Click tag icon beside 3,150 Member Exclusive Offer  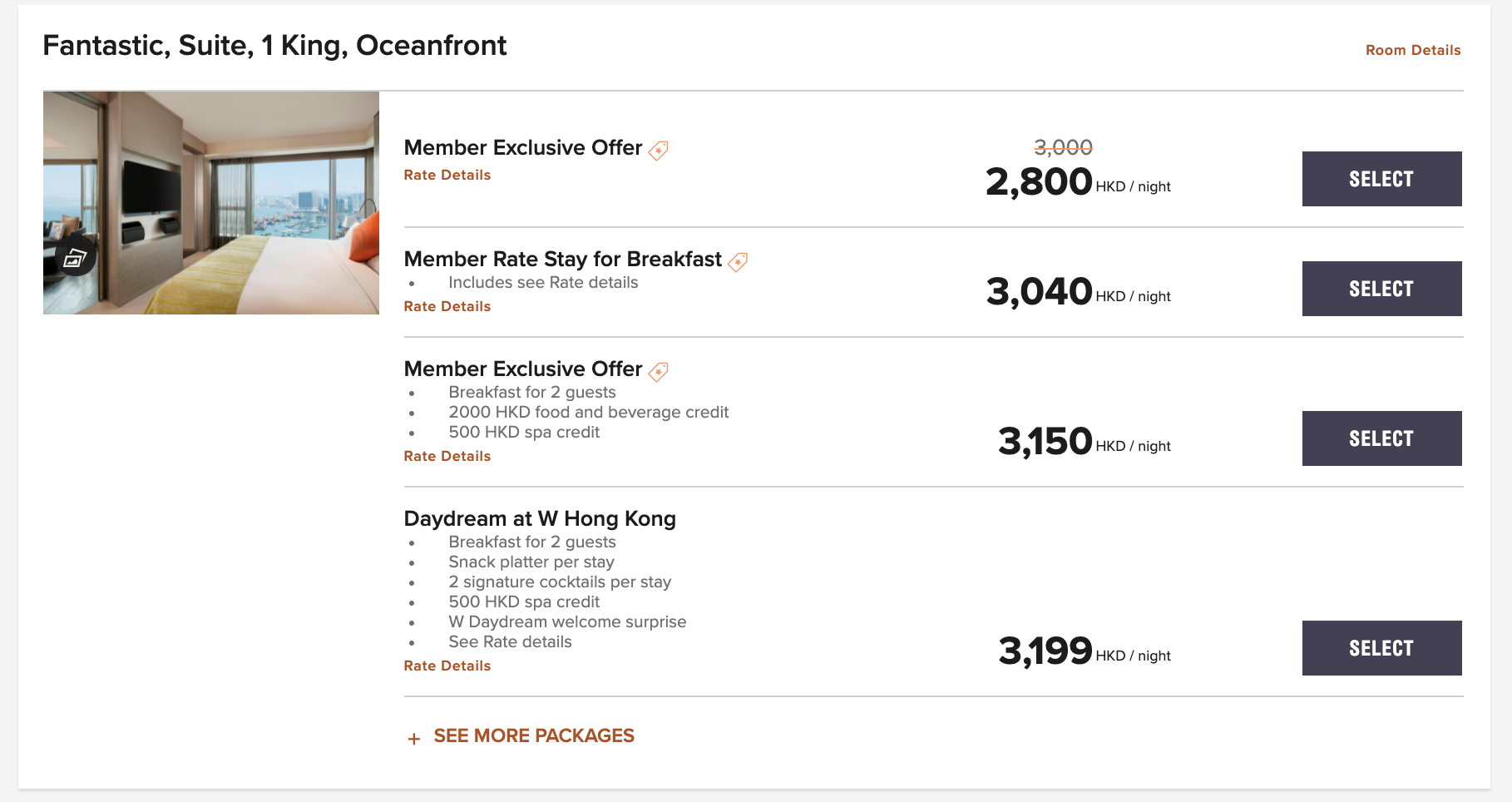coord(659,371)
